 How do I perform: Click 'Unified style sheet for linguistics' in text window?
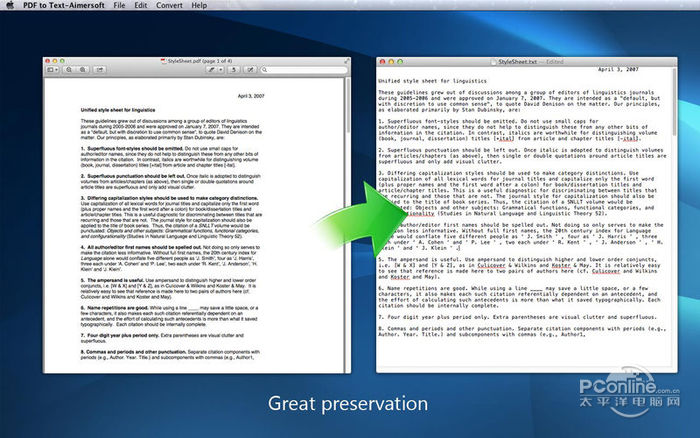tap(432, 81)
